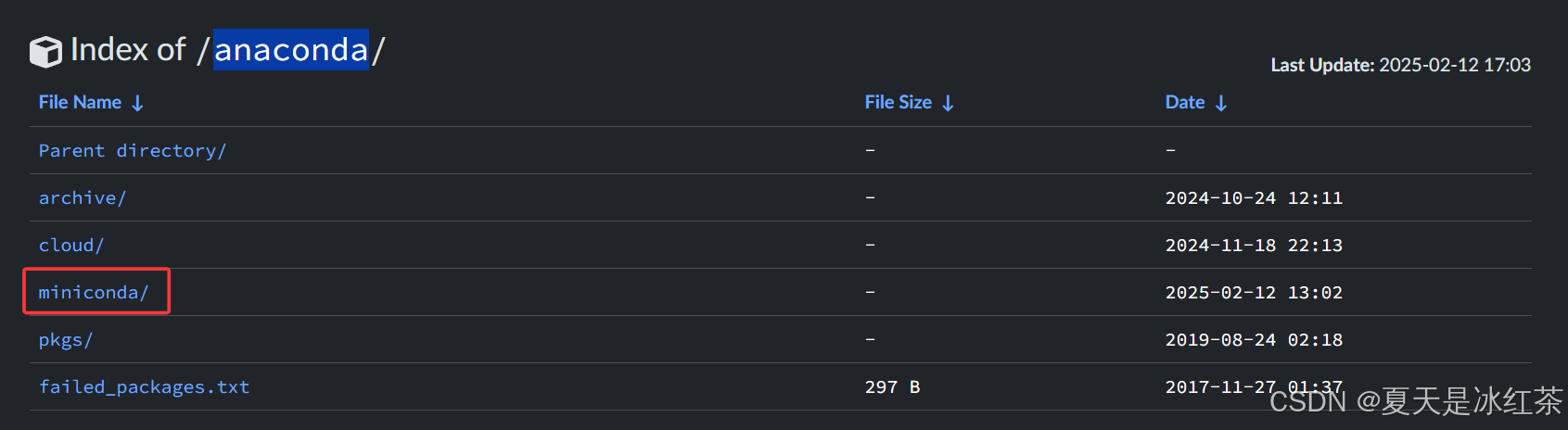
Task: Download failed_packages.txt file
Action: pyautogui.click(x=144, y=386)
